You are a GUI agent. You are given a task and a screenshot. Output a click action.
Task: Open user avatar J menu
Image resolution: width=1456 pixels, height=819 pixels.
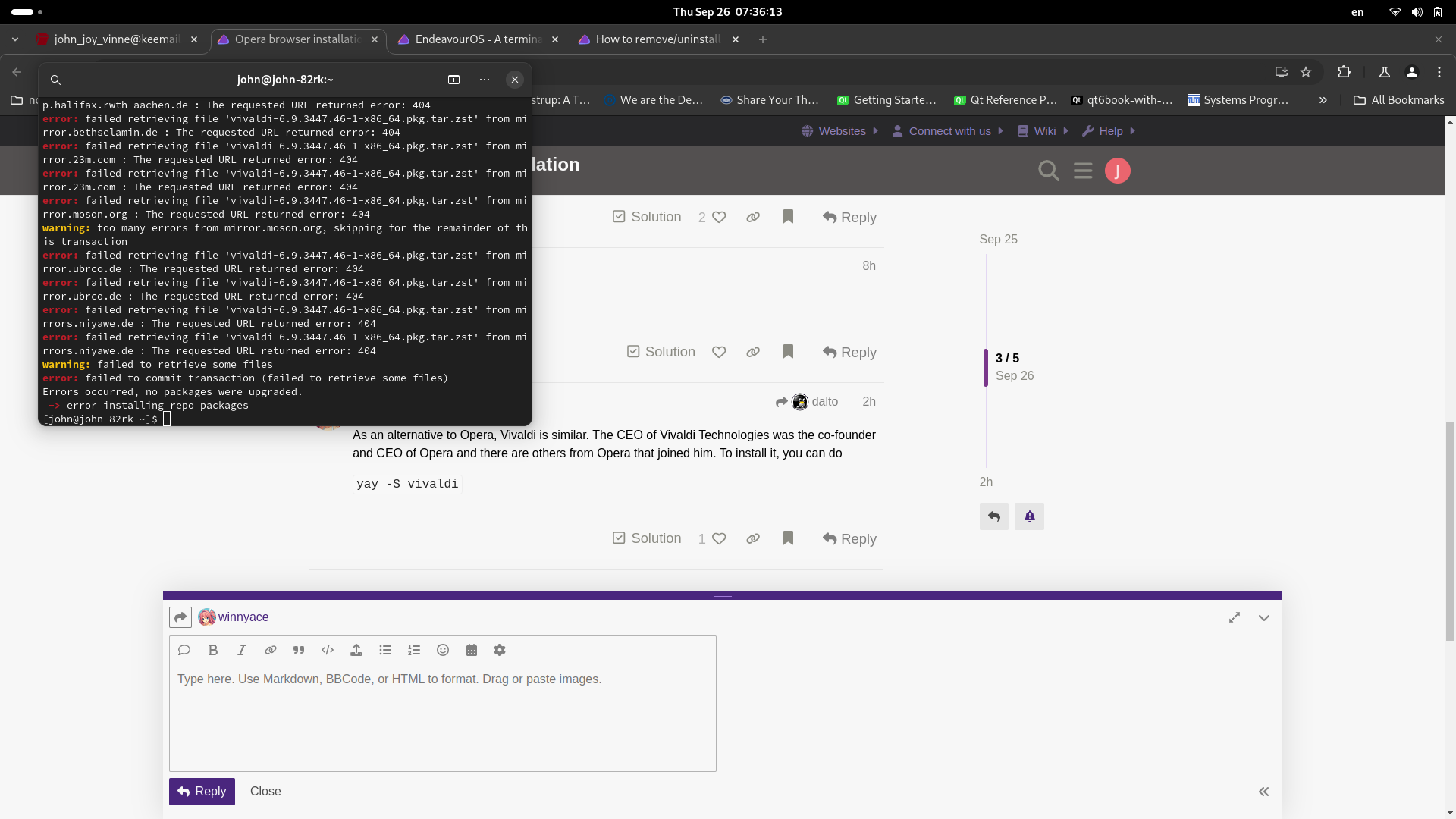click(1118, 171)
